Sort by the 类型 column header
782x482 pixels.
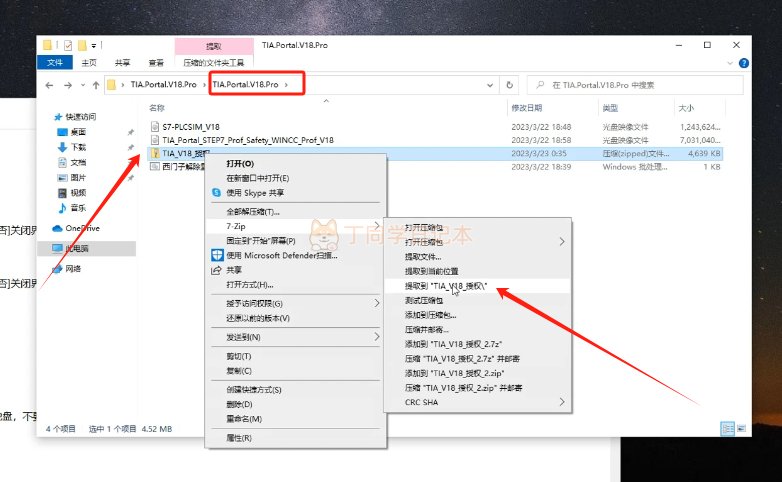coord(610,108)
